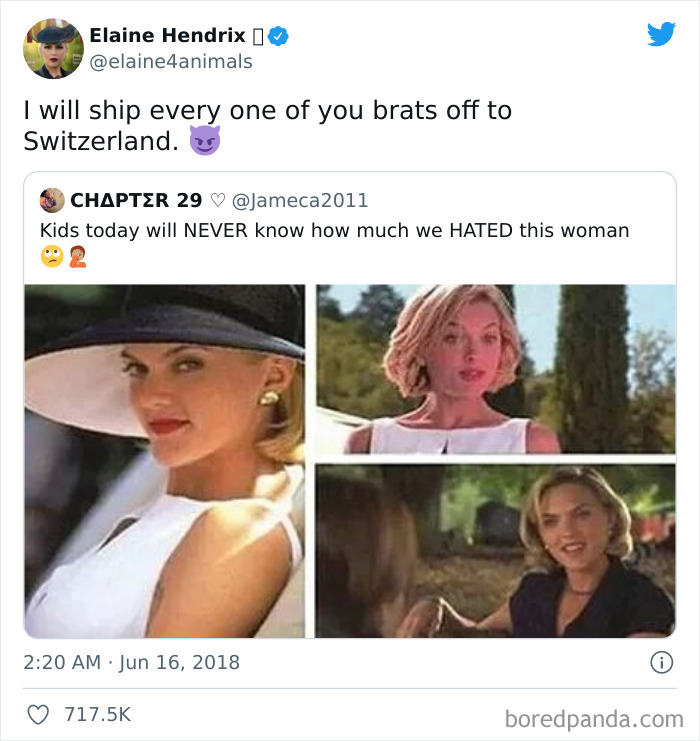Go to the @Jameca2011 profile handle
This screenshot has height=741, width=700.
[x=300, y=200]
